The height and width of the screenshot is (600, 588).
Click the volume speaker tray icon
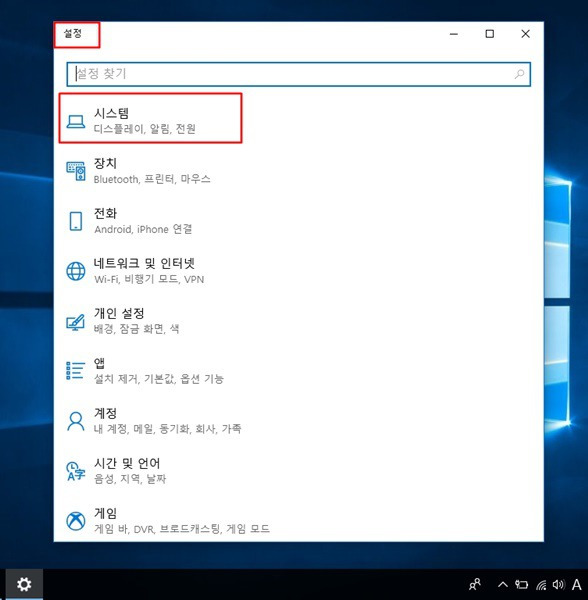pyautogui.click(x=559, y=584)
